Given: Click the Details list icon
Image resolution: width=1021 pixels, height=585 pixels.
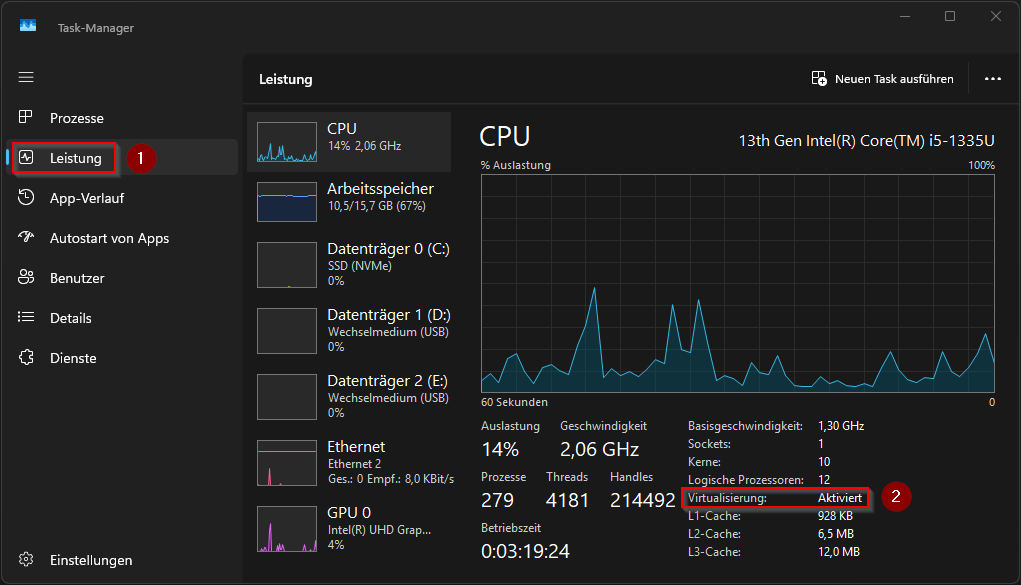Looking at the screenshot, I should tap(27, 318).
